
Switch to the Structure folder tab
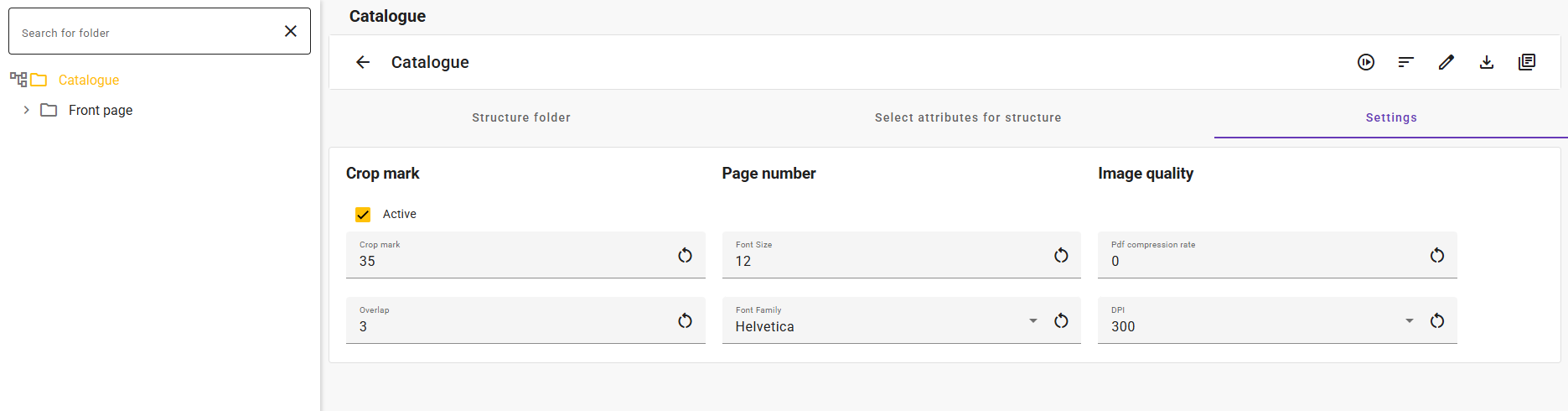pyautogui.click(x=521, y=117)
